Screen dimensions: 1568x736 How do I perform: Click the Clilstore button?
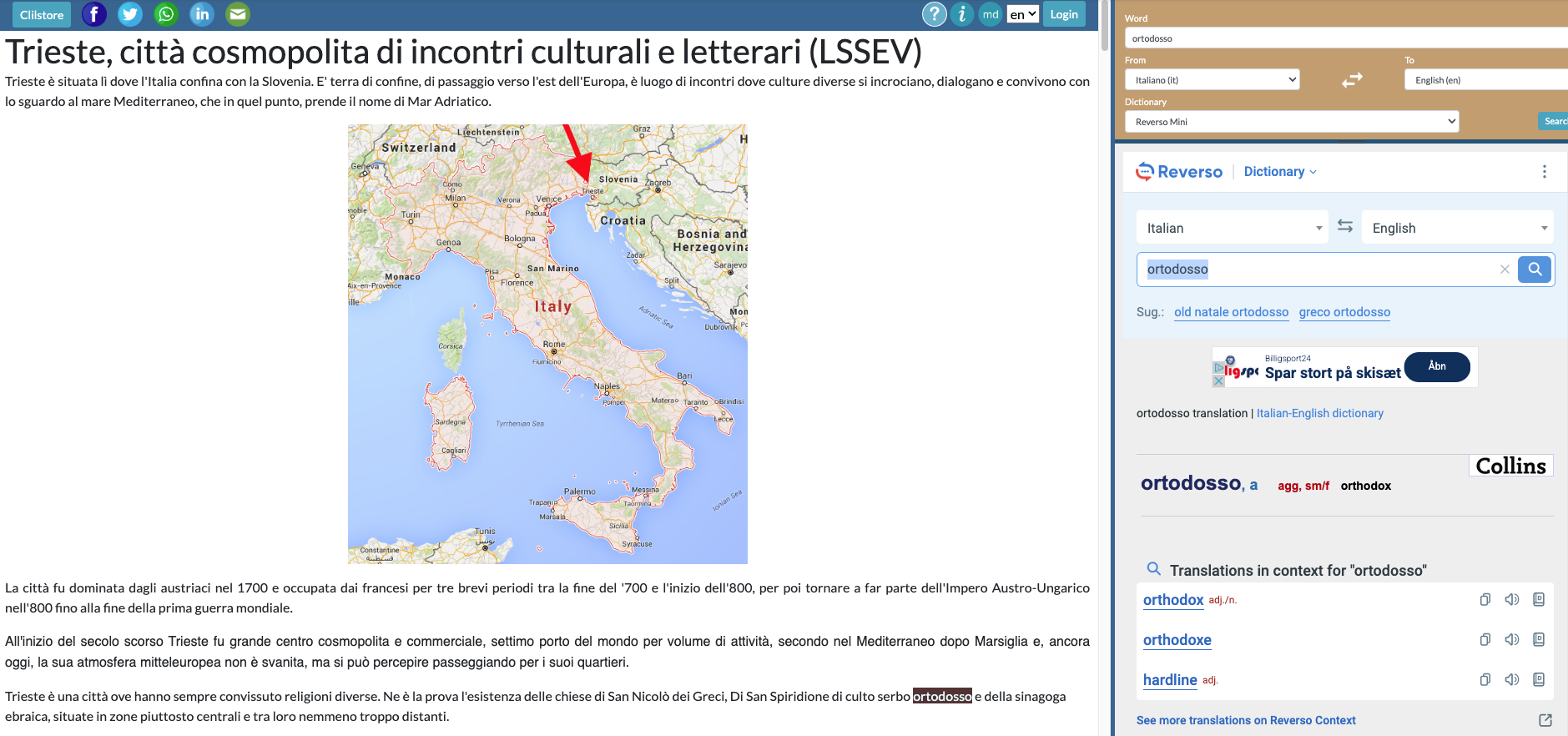point(42,15)
